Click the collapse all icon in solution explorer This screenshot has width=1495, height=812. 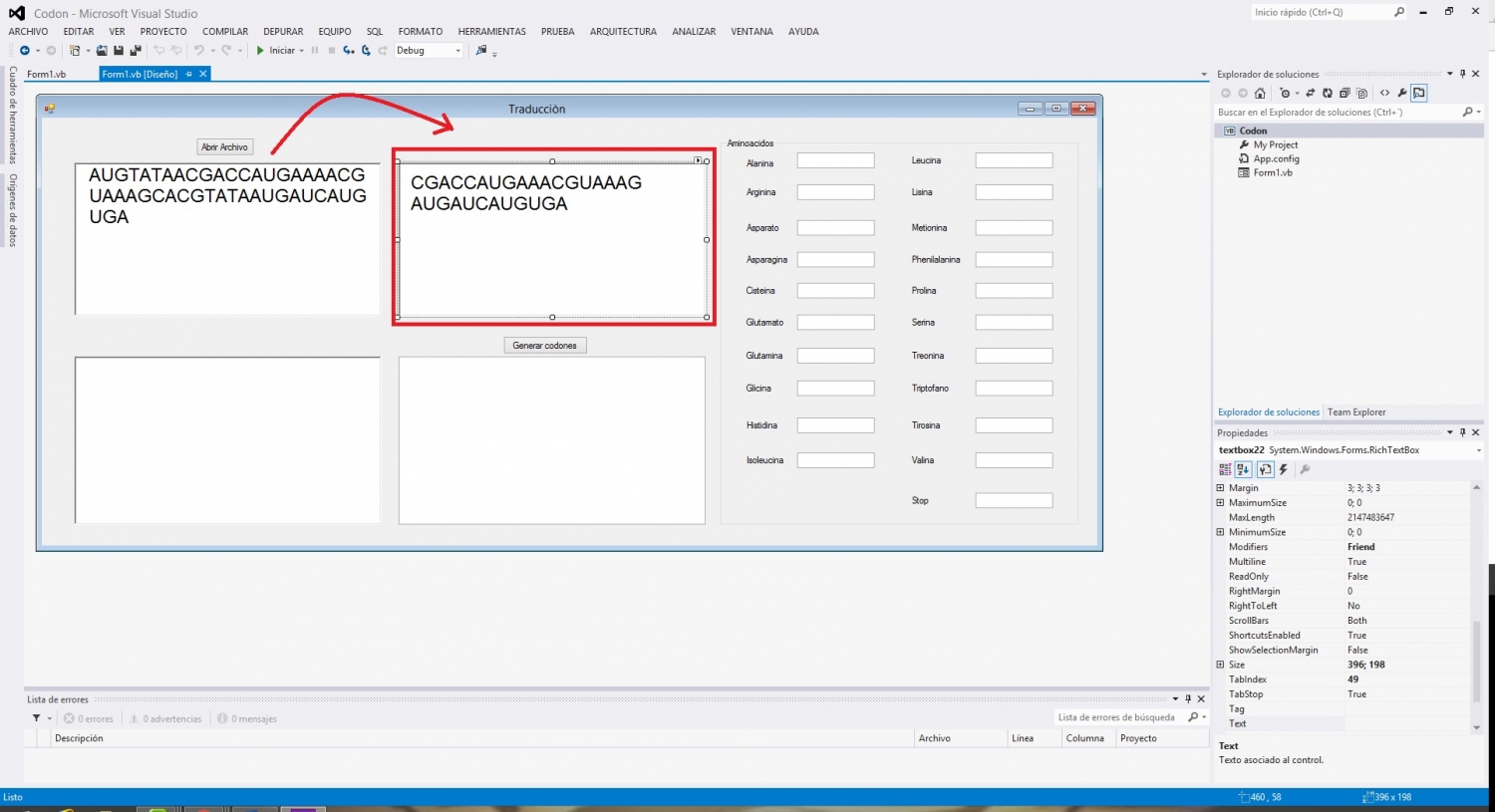1345,94
